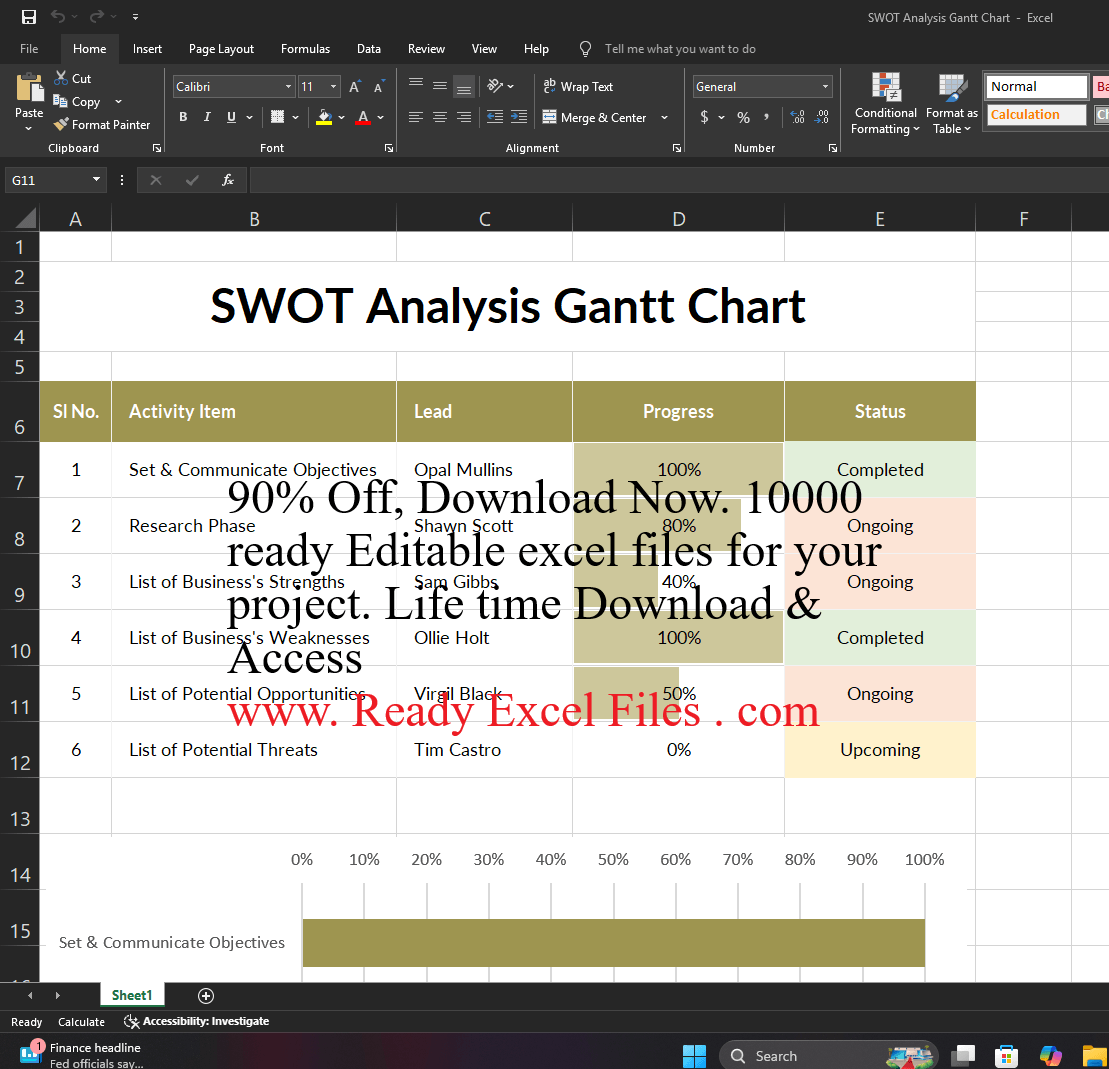
Task: Open Conditional Formatting menu
Action: (x=886, y=103)
